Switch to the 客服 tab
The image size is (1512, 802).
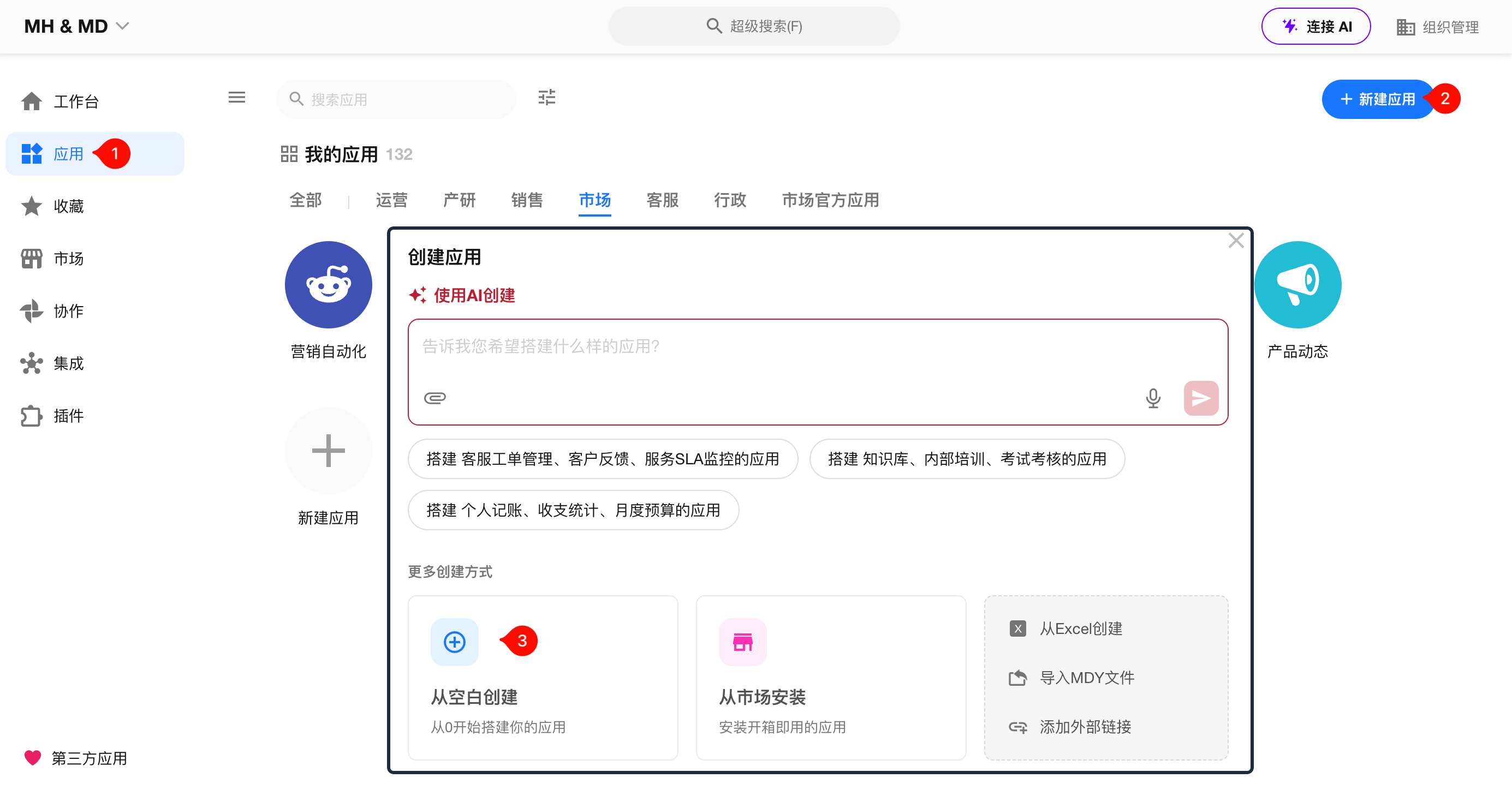click(662, 200)
